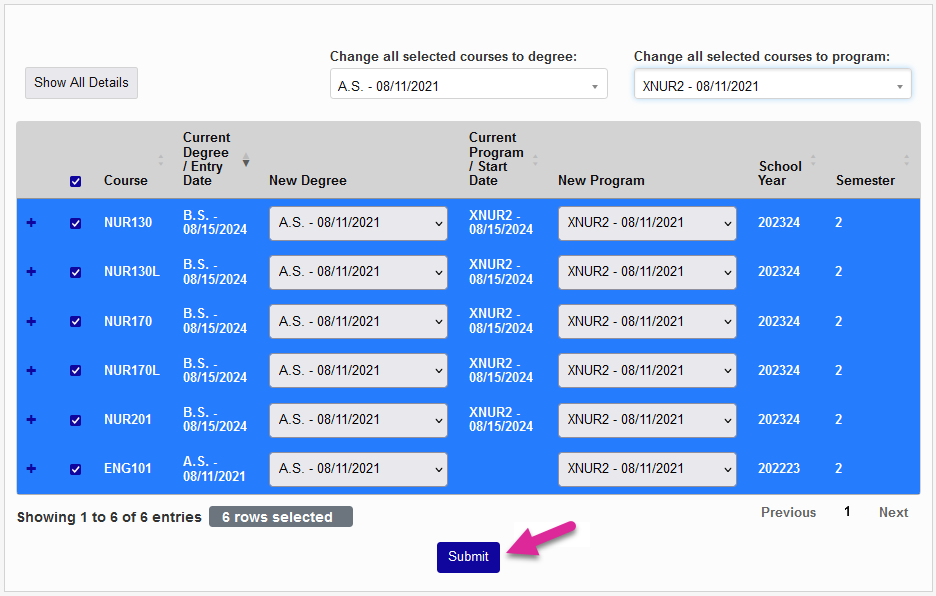Screen dimensions: 936x596
Task: Click the Submit button
Action: click(x=467, y=557)
